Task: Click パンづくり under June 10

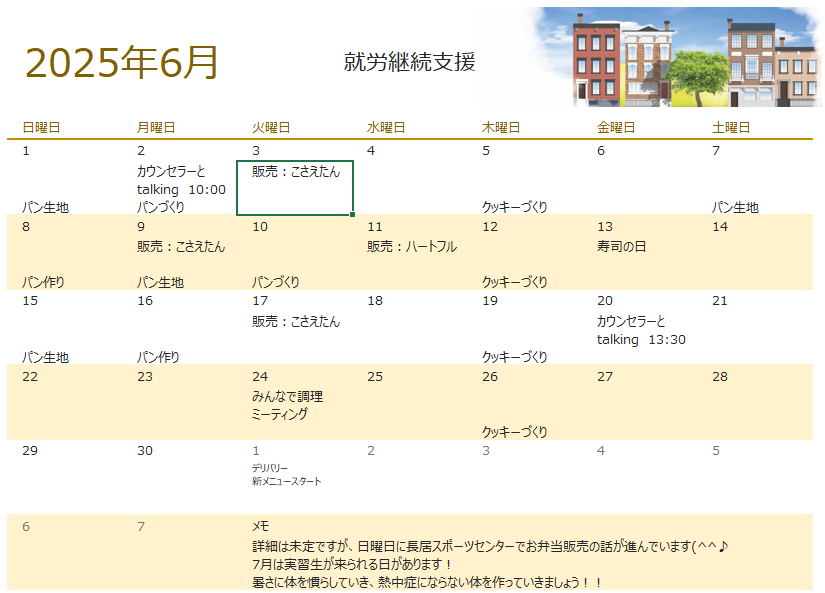Action: click(x=276, y=282)
